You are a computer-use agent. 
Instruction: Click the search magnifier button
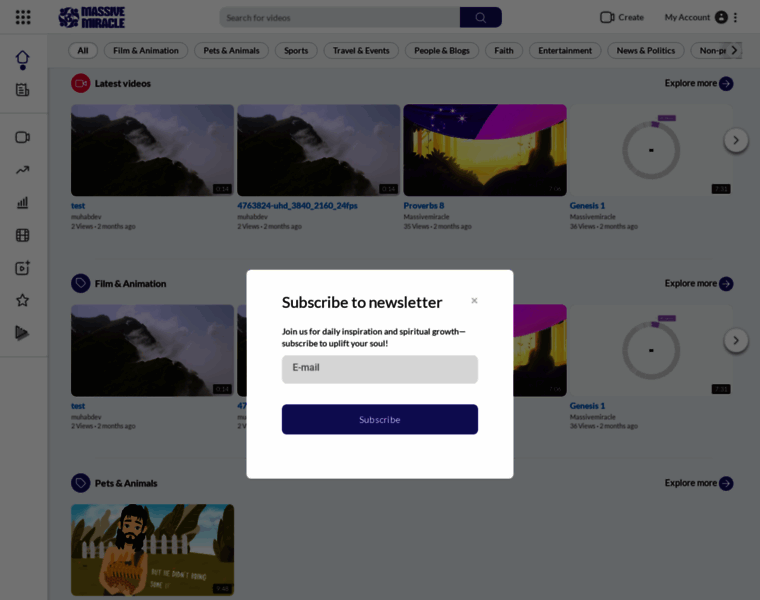480,17
